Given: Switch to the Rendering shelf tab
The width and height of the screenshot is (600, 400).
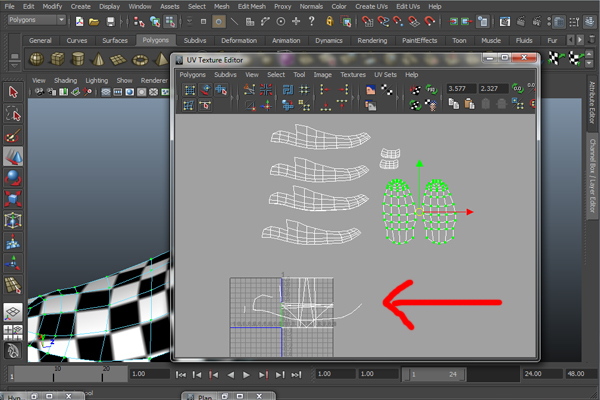Looking at the screenshot, I should point(372,41).
